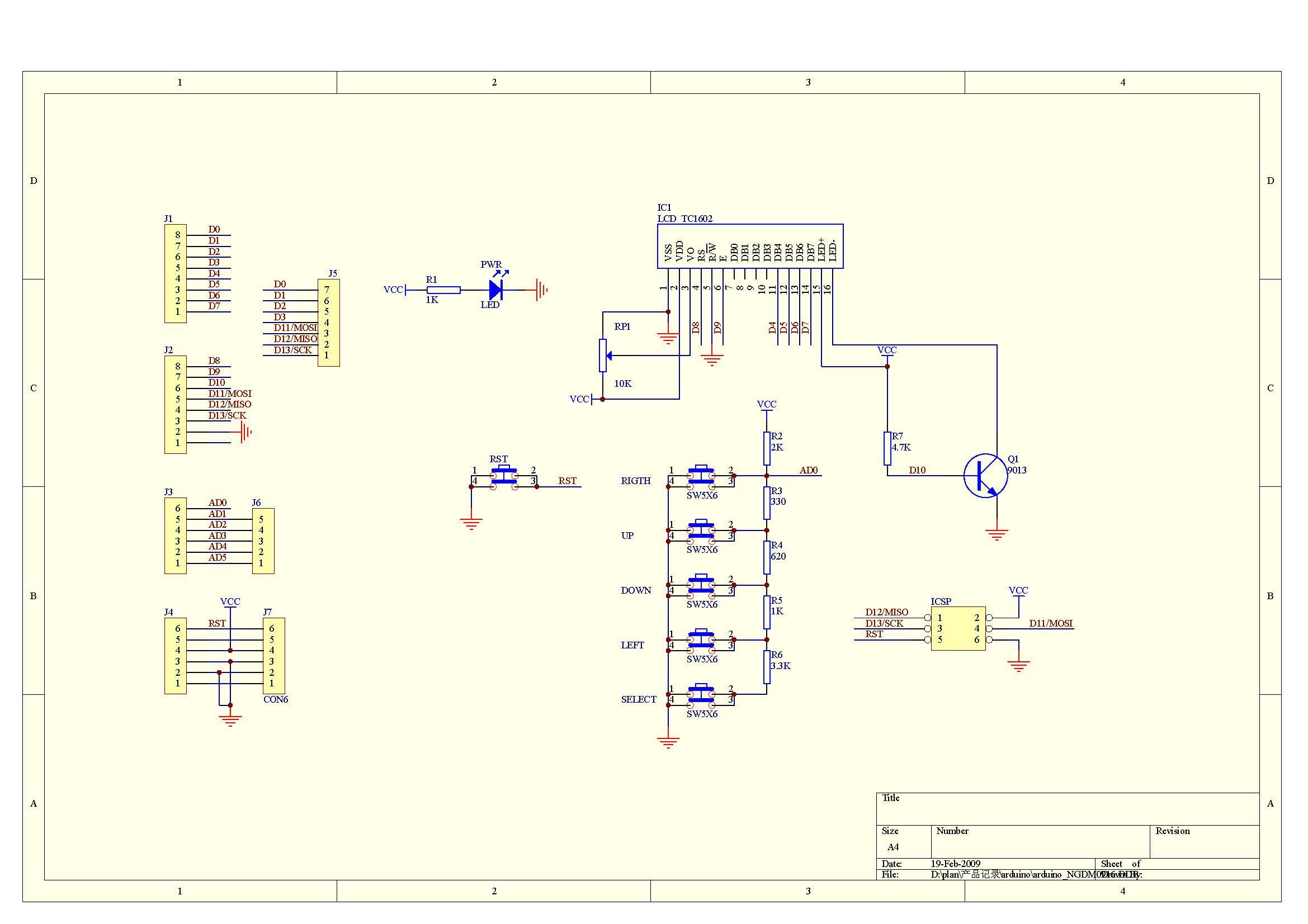Click the RP1 10K potentiometer symbol
The height and width of the screenshot is (924, 1308).
tap(603, 356)
